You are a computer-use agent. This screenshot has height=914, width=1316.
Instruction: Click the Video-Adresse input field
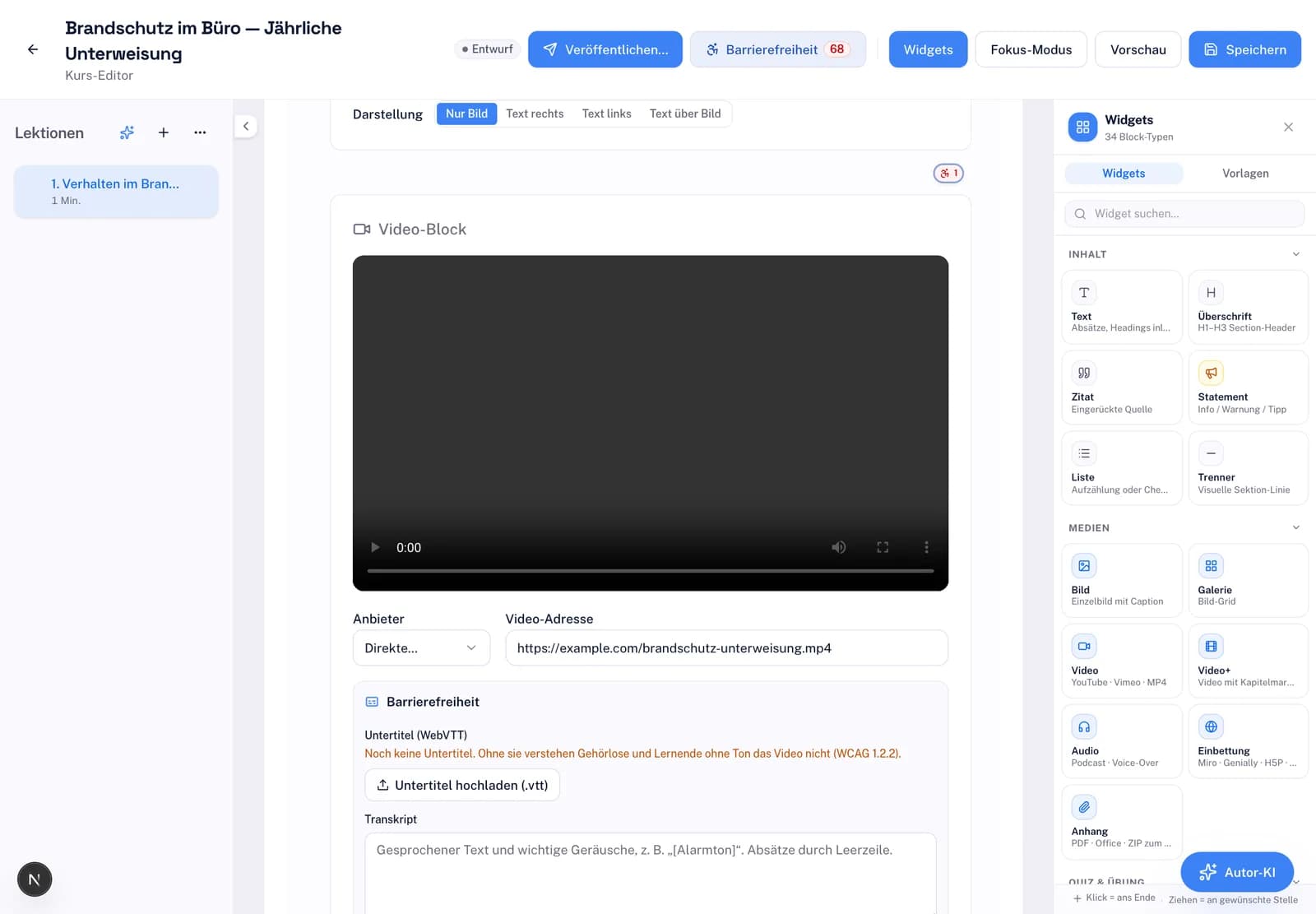pos(726,647)
